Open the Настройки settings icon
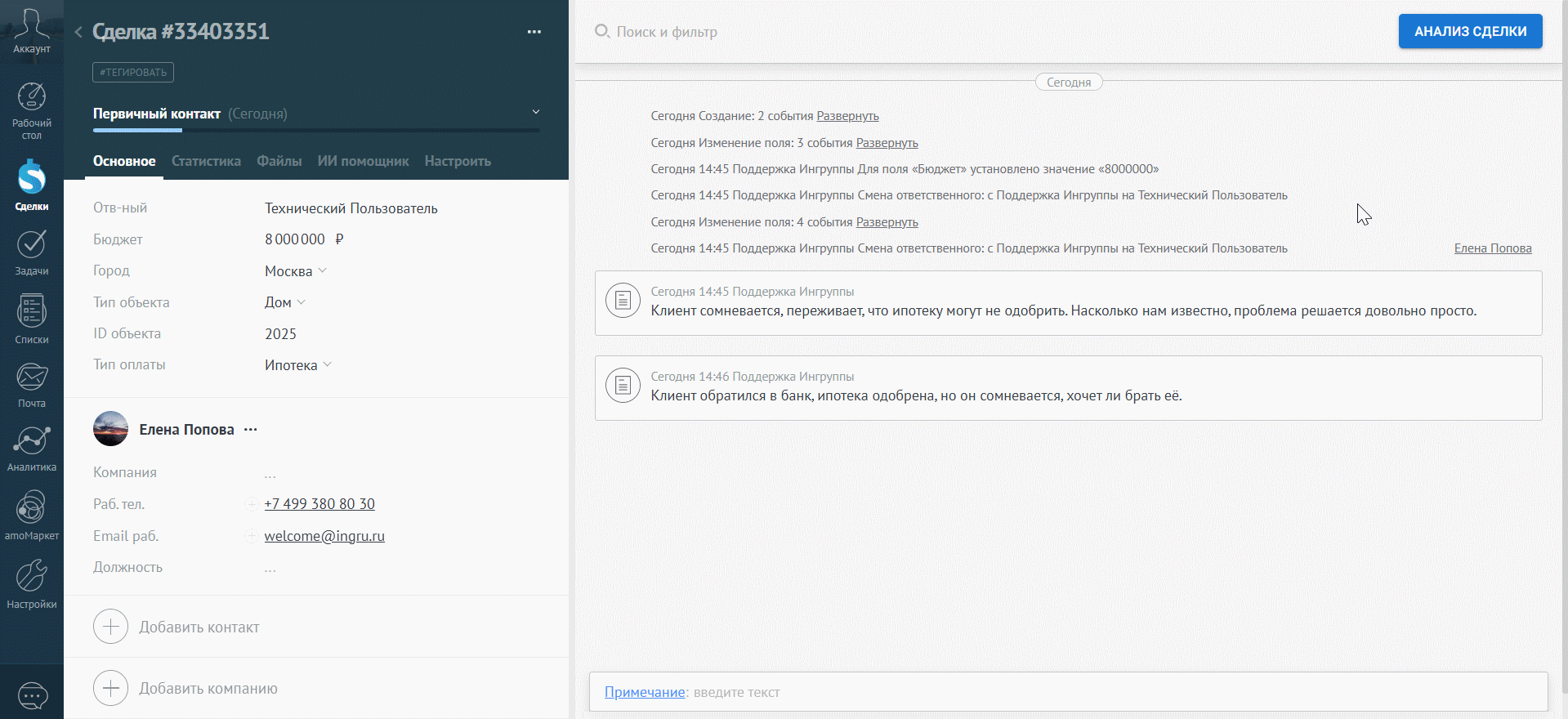Viewport: 1568px width, 719px height. point(32,576)
